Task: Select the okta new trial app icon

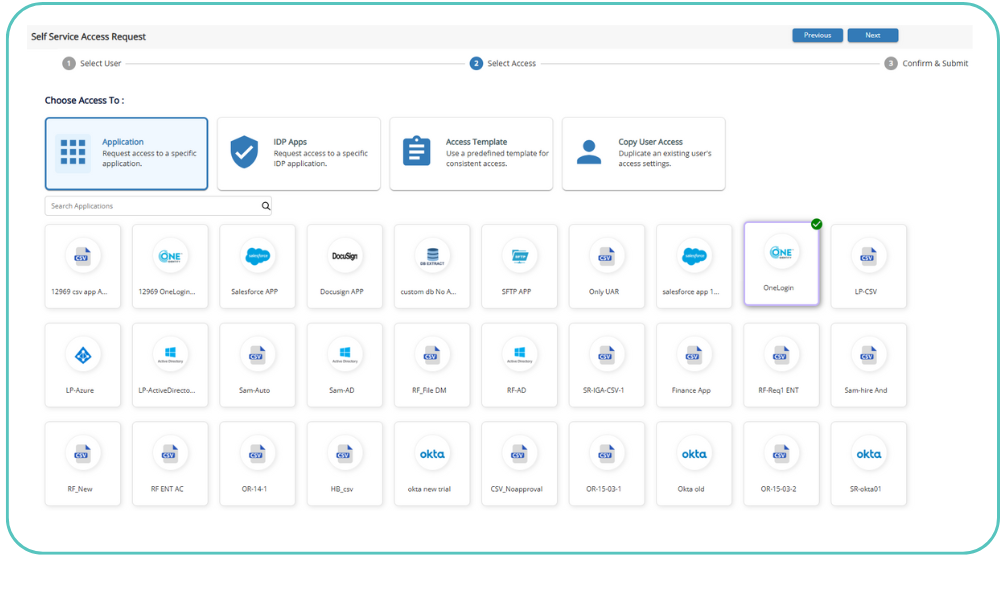Action: (x=432, y=453)
